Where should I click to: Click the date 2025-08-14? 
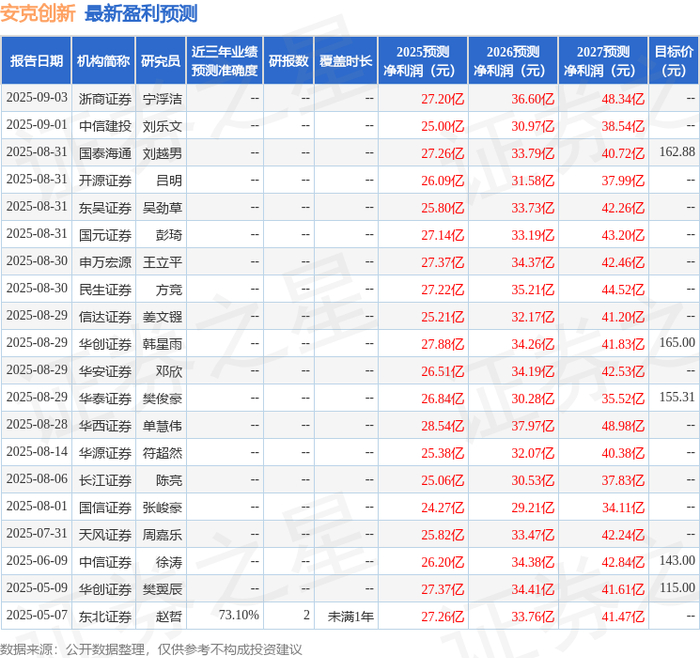click(x=37, y=452)
